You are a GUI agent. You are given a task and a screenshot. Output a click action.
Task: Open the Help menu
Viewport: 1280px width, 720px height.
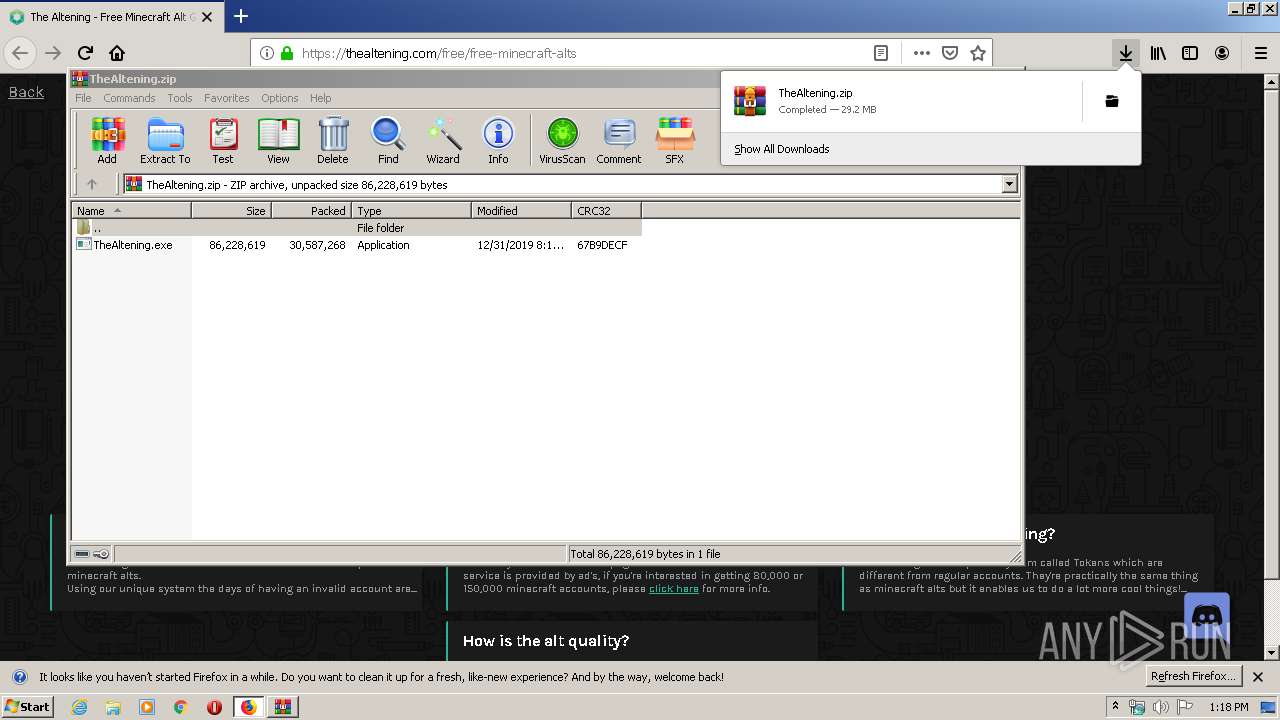click(x=320, y=98)
